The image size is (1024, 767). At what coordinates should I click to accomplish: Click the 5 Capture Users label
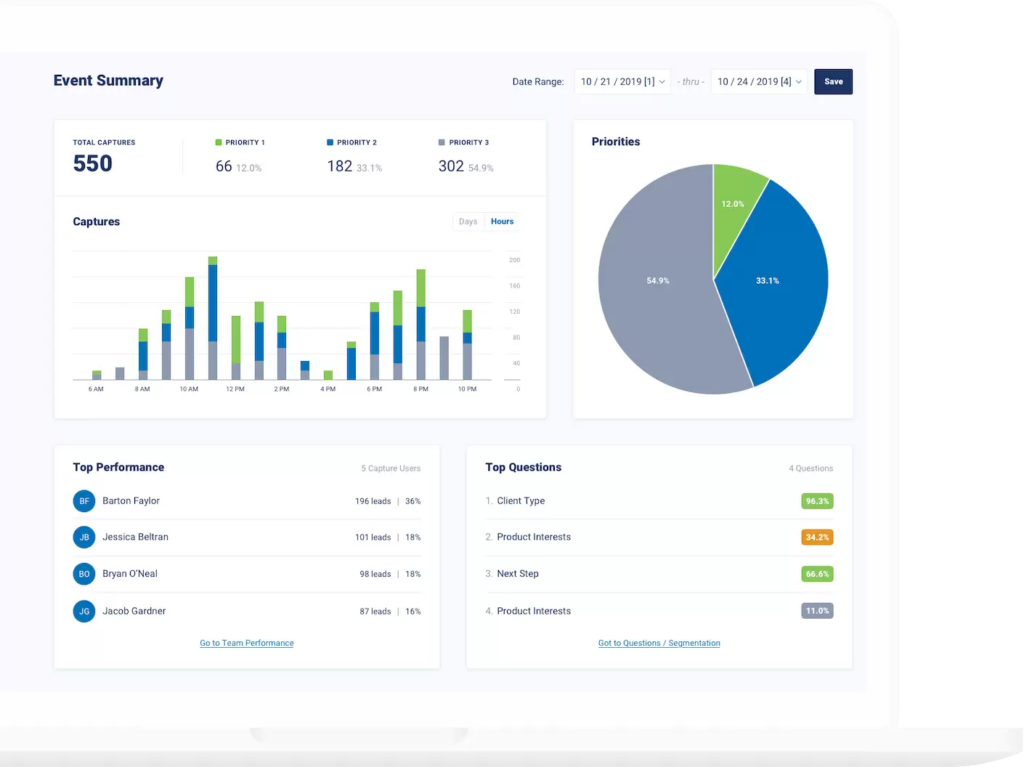point(391,468)
